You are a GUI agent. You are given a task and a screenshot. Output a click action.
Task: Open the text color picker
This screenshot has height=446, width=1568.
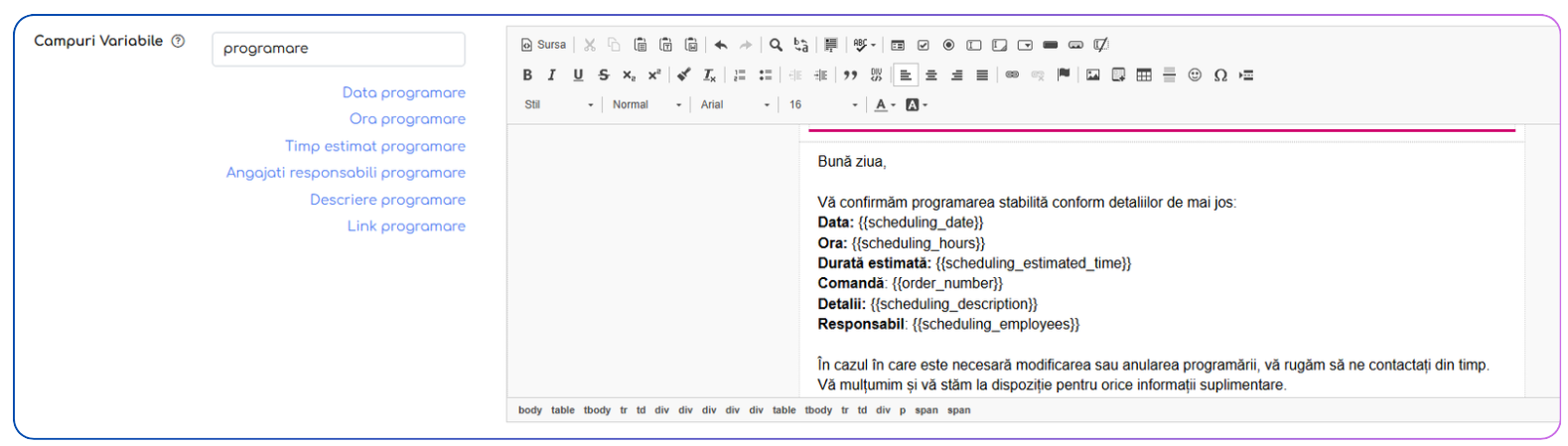tap(884, 104)
